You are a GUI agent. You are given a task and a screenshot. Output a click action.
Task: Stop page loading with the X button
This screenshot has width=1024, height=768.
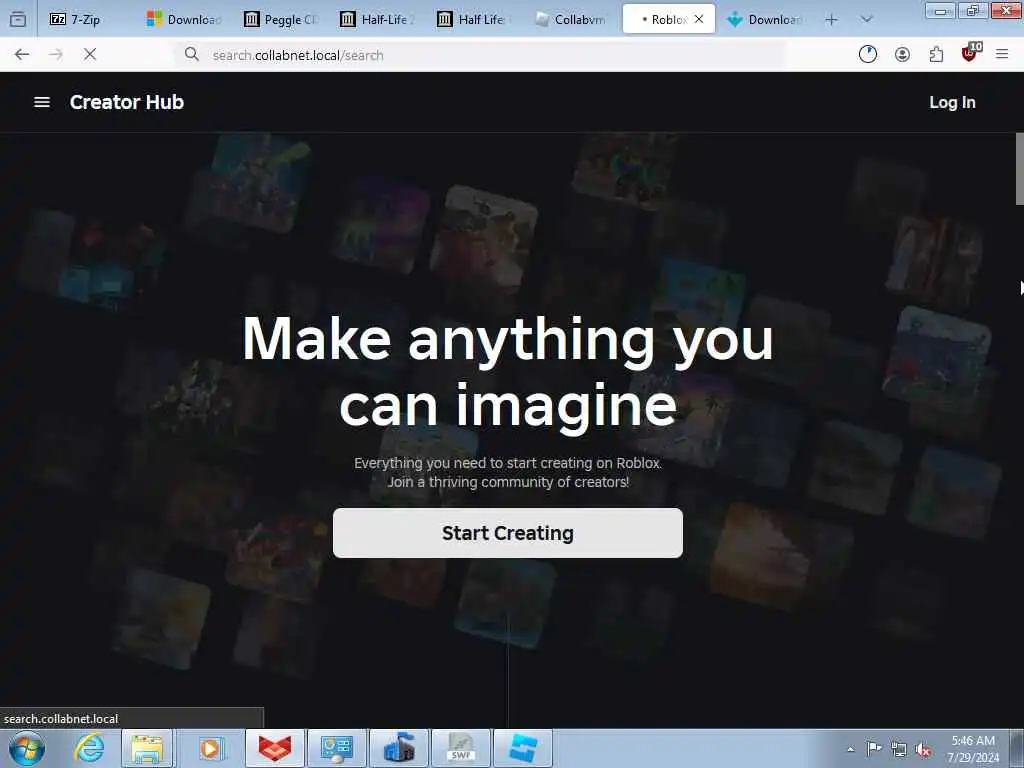tap(90, 55)
